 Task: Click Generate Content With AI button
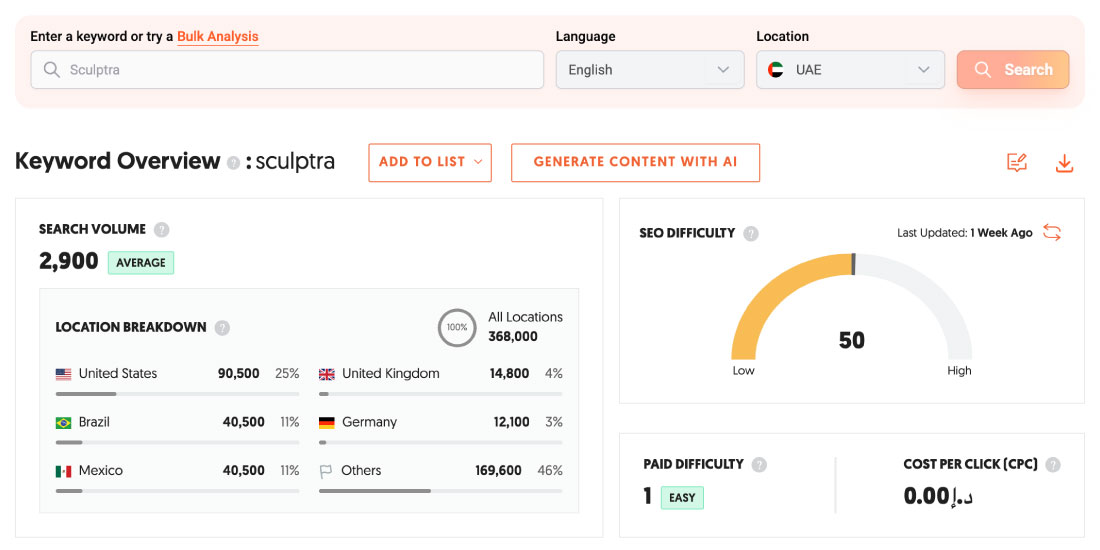coord(635,162)
